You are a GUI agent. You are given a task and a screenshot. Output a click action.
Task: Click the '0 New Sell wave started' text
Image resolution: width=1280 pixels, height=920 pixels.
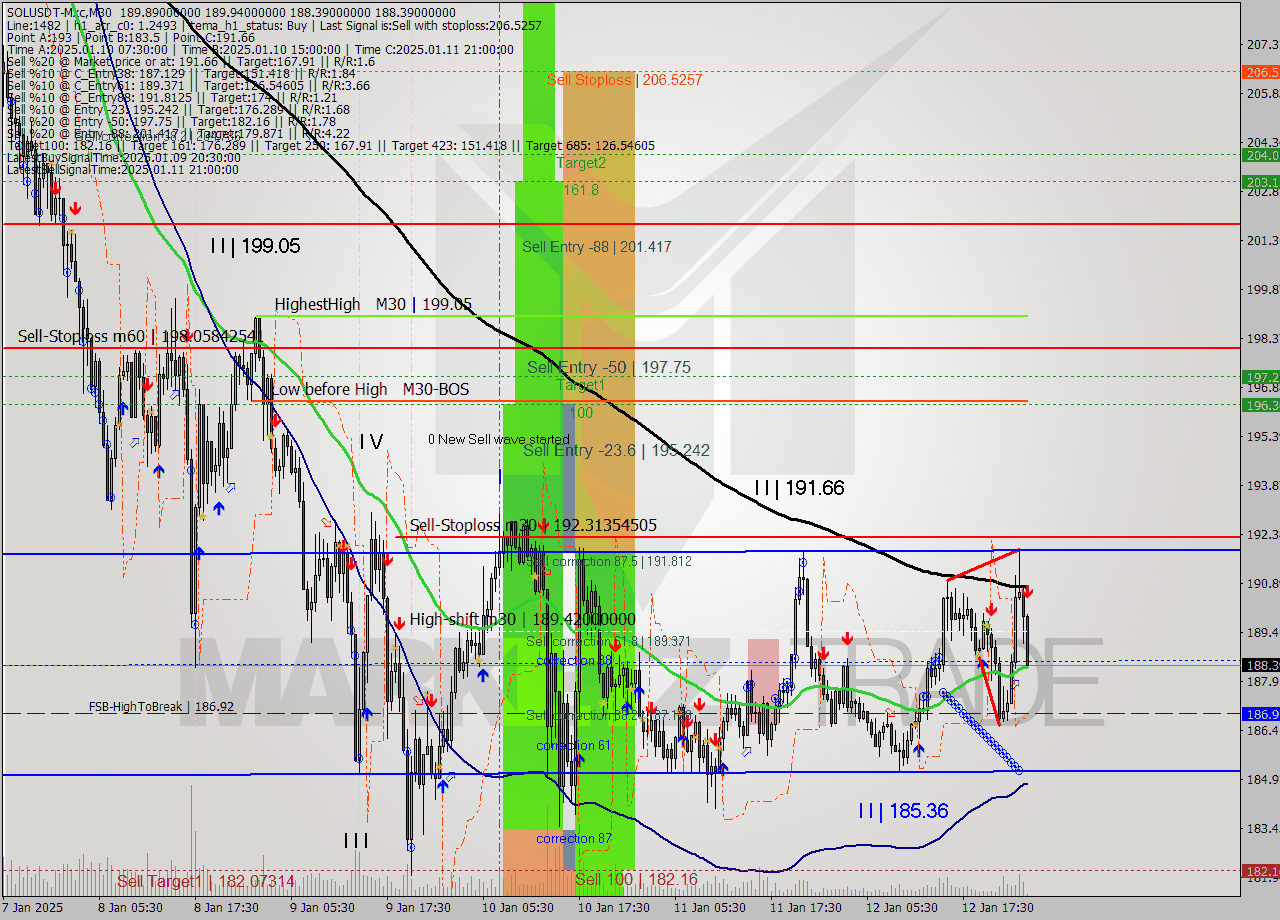(x=499, y=439)
